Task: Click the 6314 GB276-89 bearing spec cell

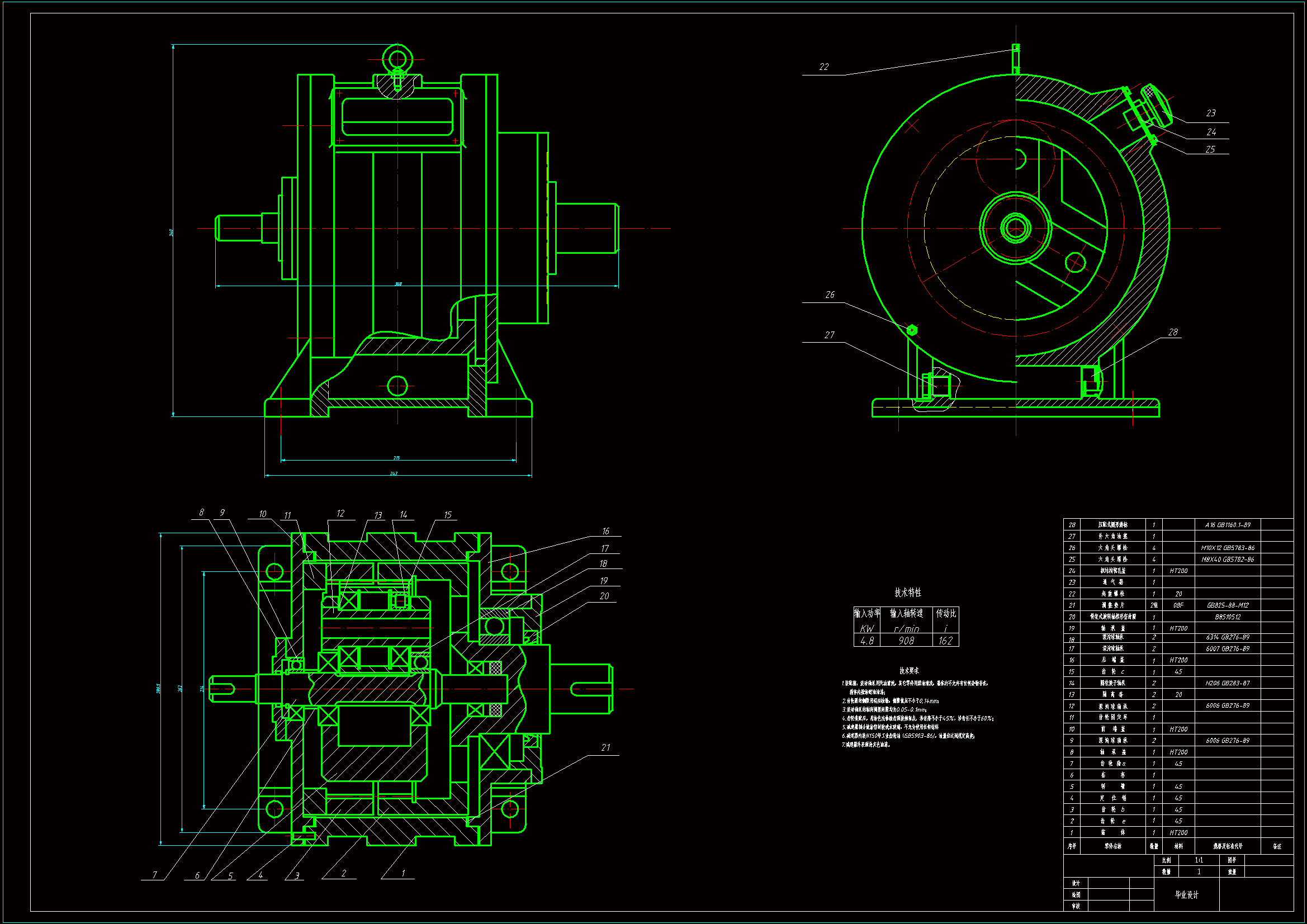Action: [1227, 638]
